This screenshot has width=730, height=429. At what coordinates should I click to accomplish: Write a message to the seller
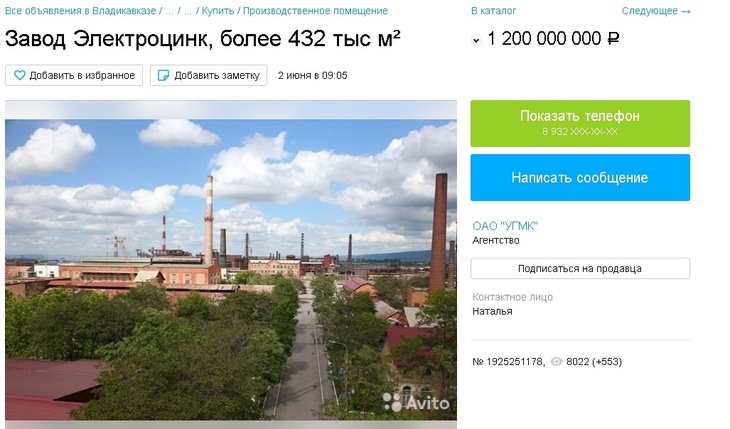pyautogui.click(x=580, y=178)
